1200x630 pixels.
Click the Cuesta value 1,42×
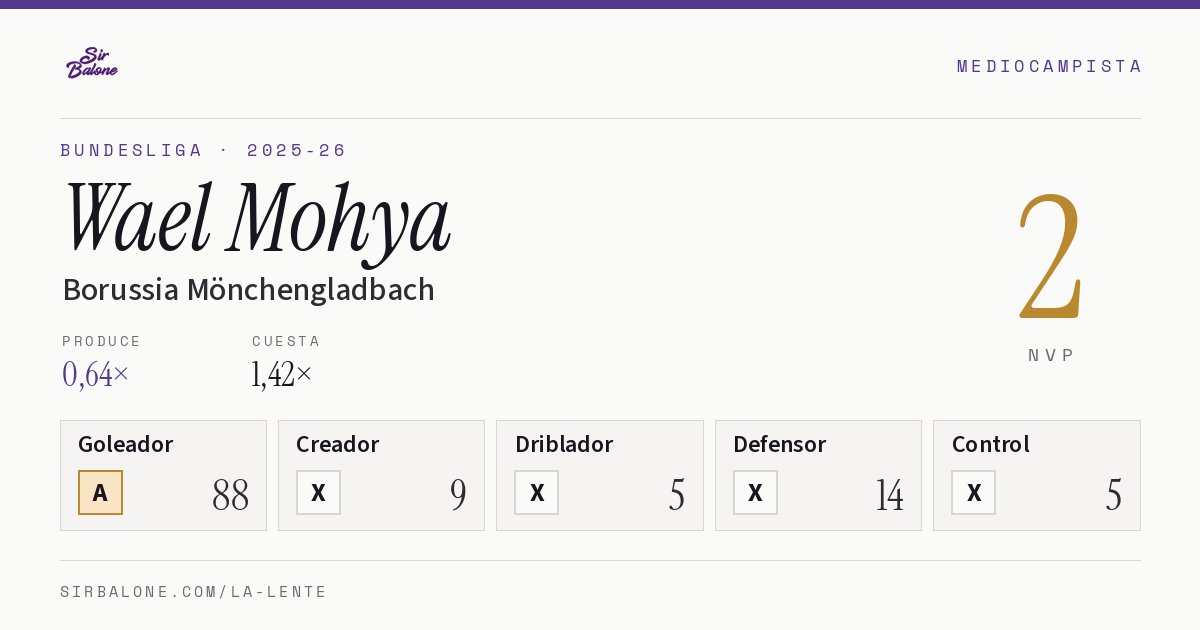[282, 374]
